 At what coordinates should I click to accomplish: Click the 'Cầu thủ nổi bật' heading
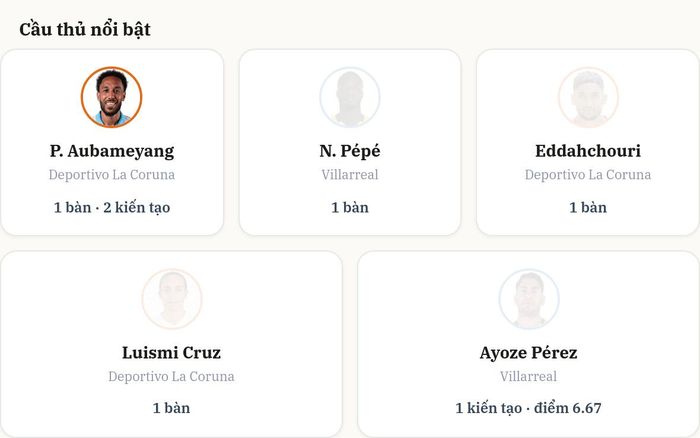[85, 29]
